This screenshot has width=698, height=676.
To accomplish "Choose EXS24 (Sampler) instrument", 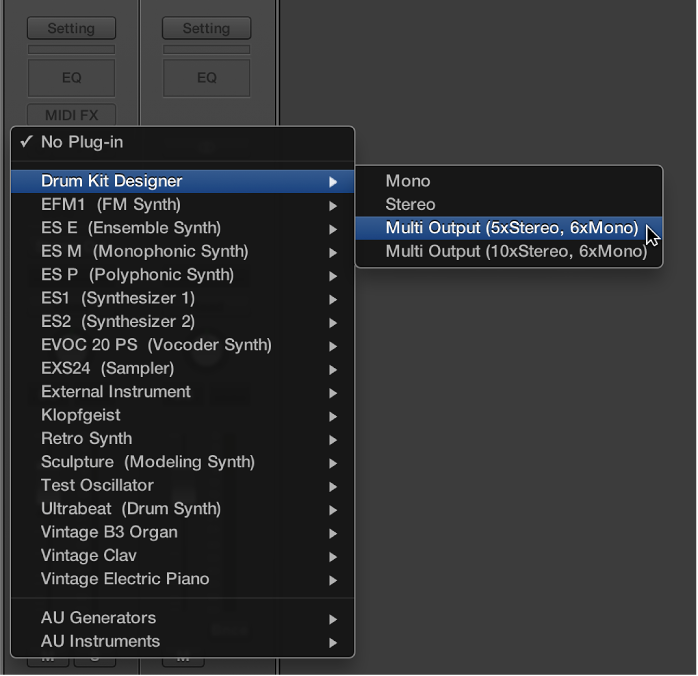I will click(183, 368).
